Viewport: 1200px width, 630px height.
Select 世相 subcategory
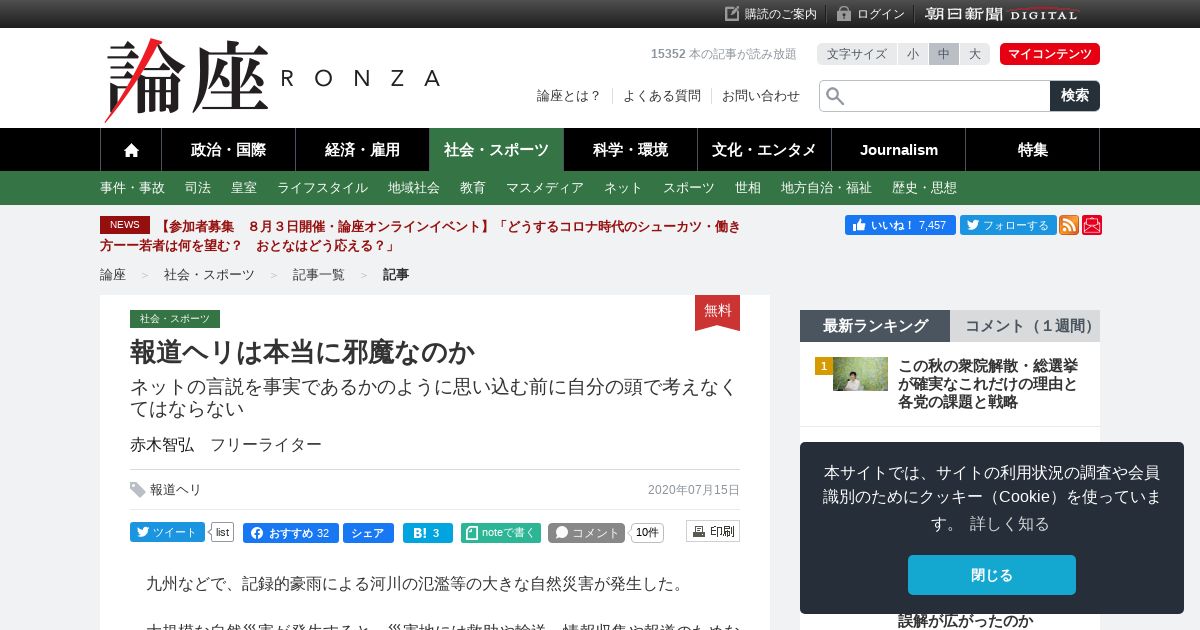tap(748, 188)
